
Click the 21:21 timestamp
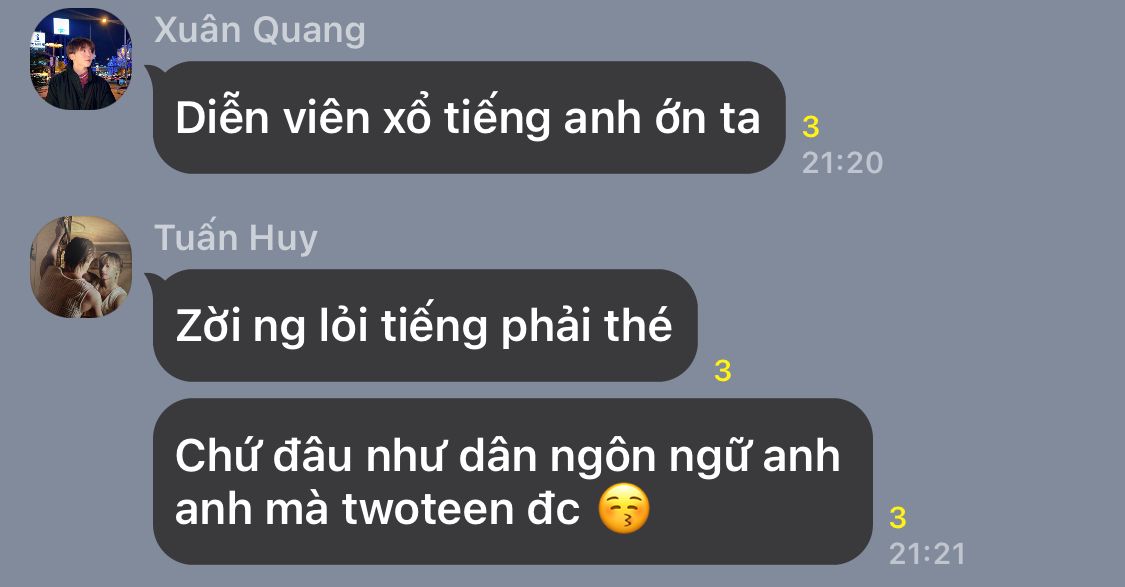pos(927,554)
